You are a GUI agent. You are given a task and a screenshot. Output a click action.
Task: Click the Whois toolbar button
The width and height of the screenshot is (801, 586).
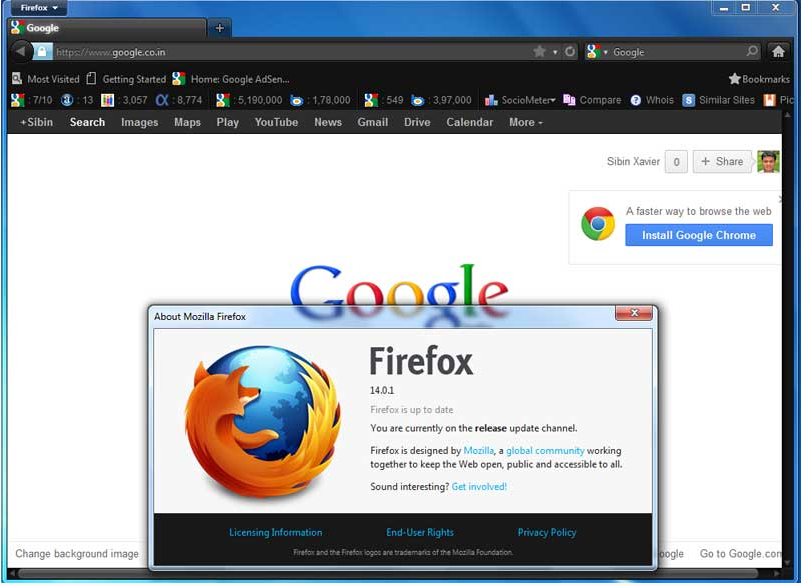coord(652,100)
